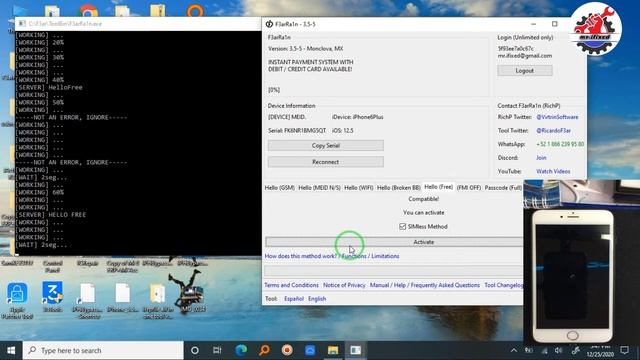Expand the hidden tray icons chevron

(513, 350)
